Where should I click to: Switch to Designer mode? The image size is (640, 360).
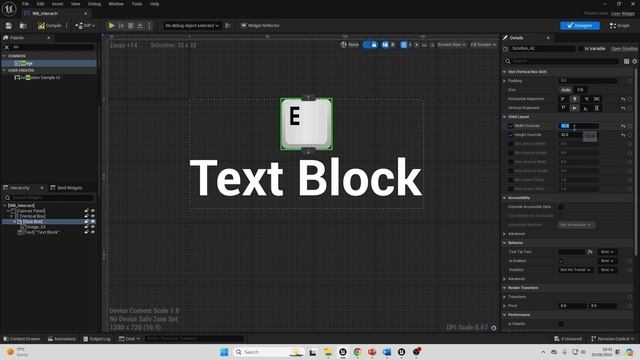[580, 26]
